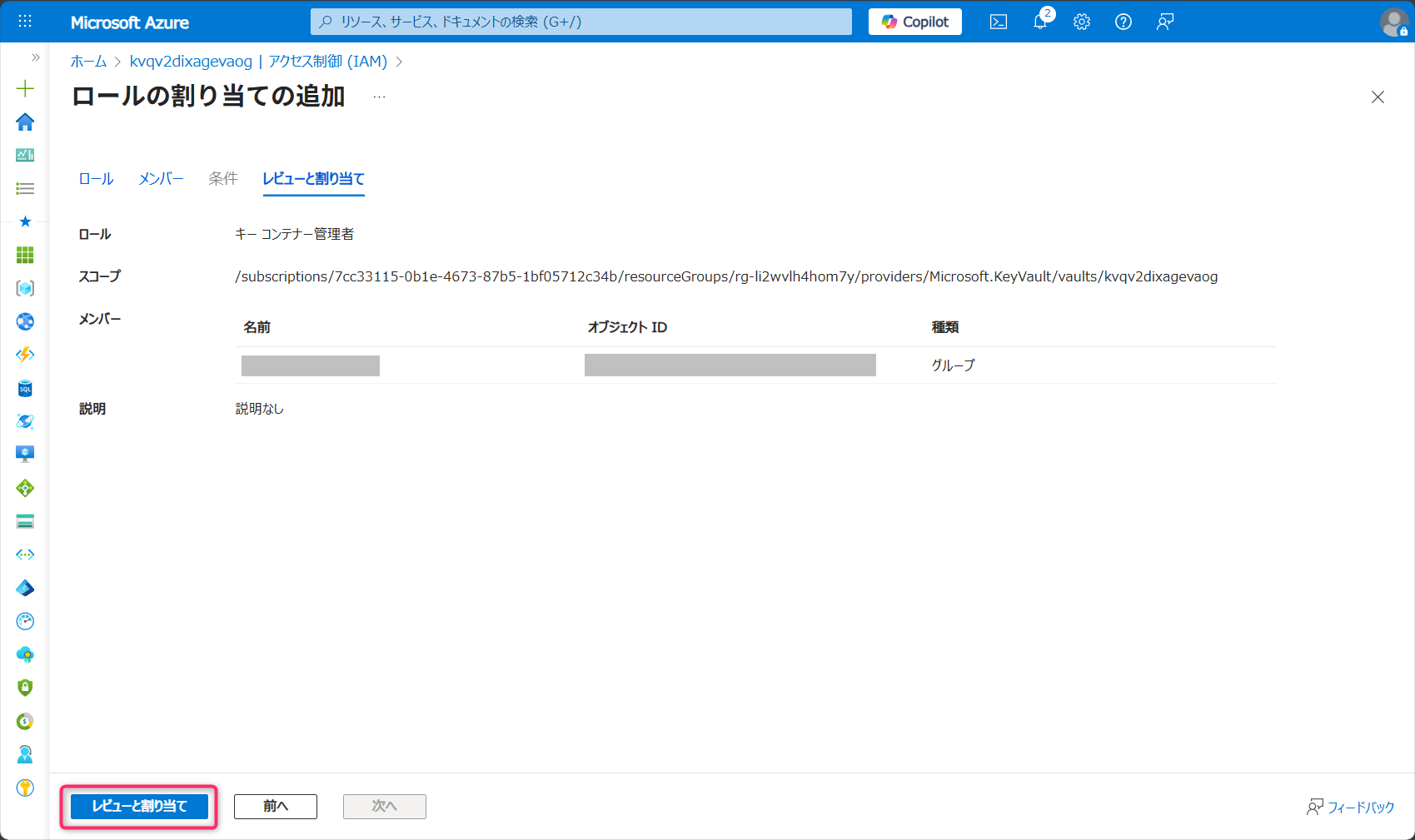This screenshot has height=840, width=1415.
Task: Open Virtual machines icon in sidebar
Action: coord(25,455)
